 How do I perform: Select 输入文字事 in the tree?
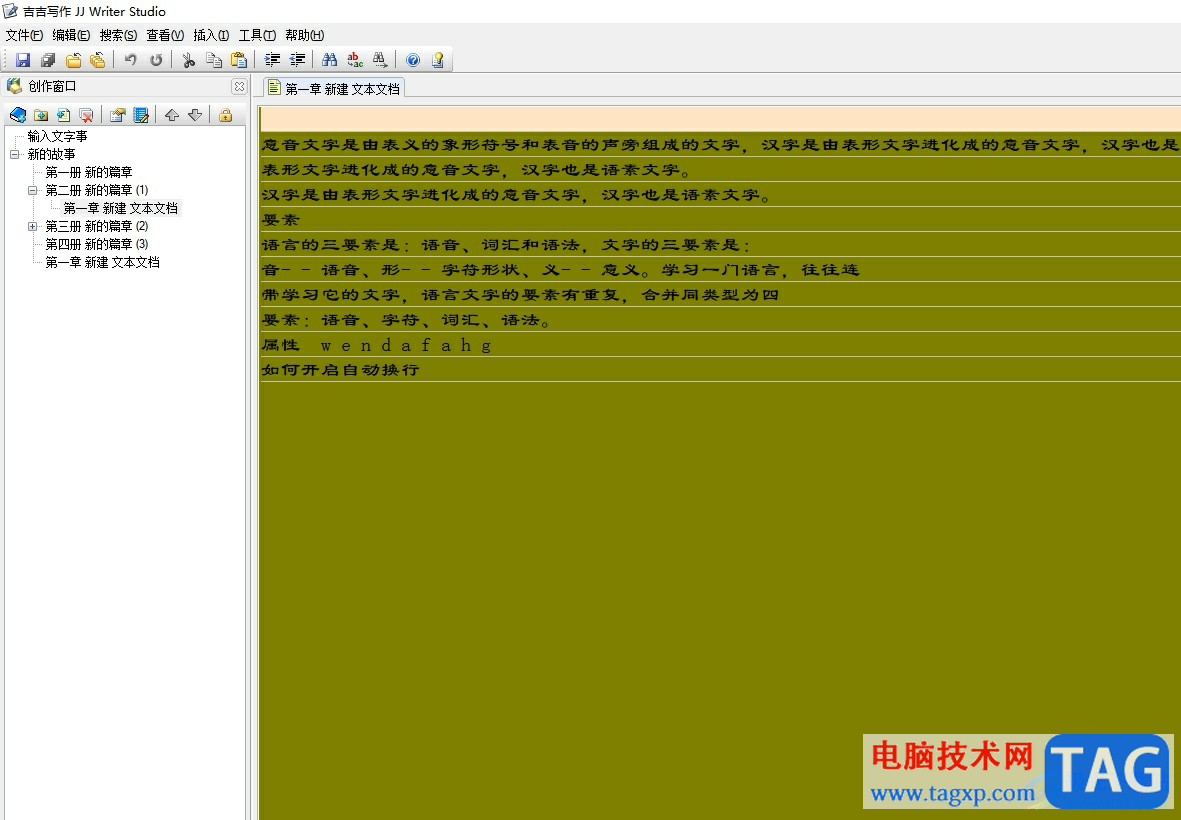point(57,136)
